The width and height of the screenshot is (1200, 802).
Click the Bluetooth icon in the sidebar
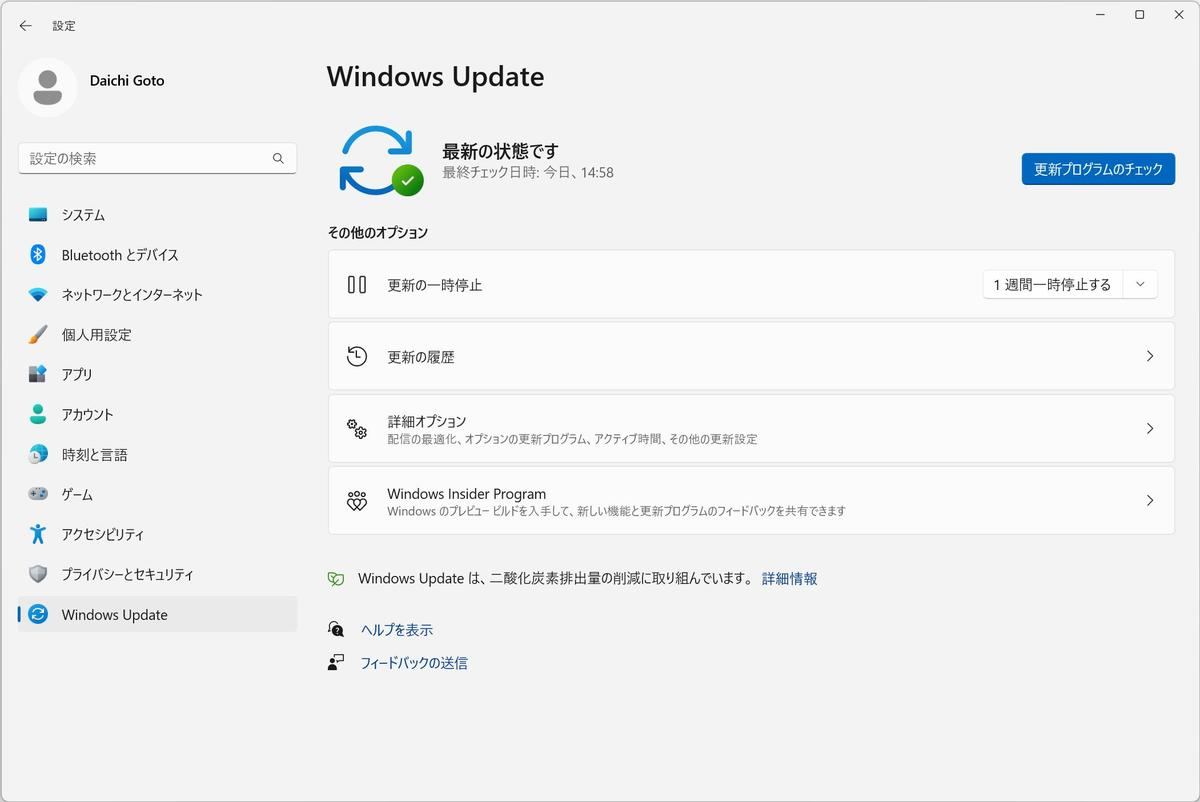(38, 255)
